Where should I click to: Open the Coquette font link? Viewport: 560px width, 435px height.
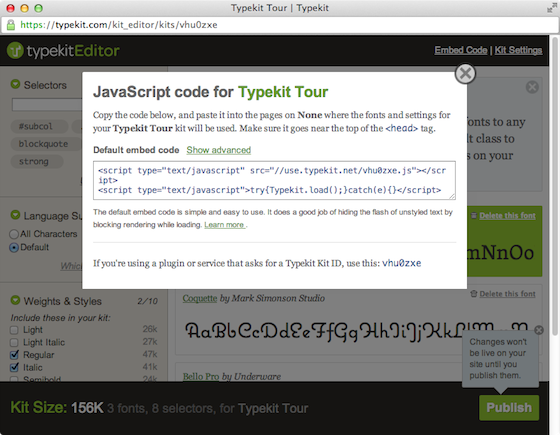(x=200, y=298)
